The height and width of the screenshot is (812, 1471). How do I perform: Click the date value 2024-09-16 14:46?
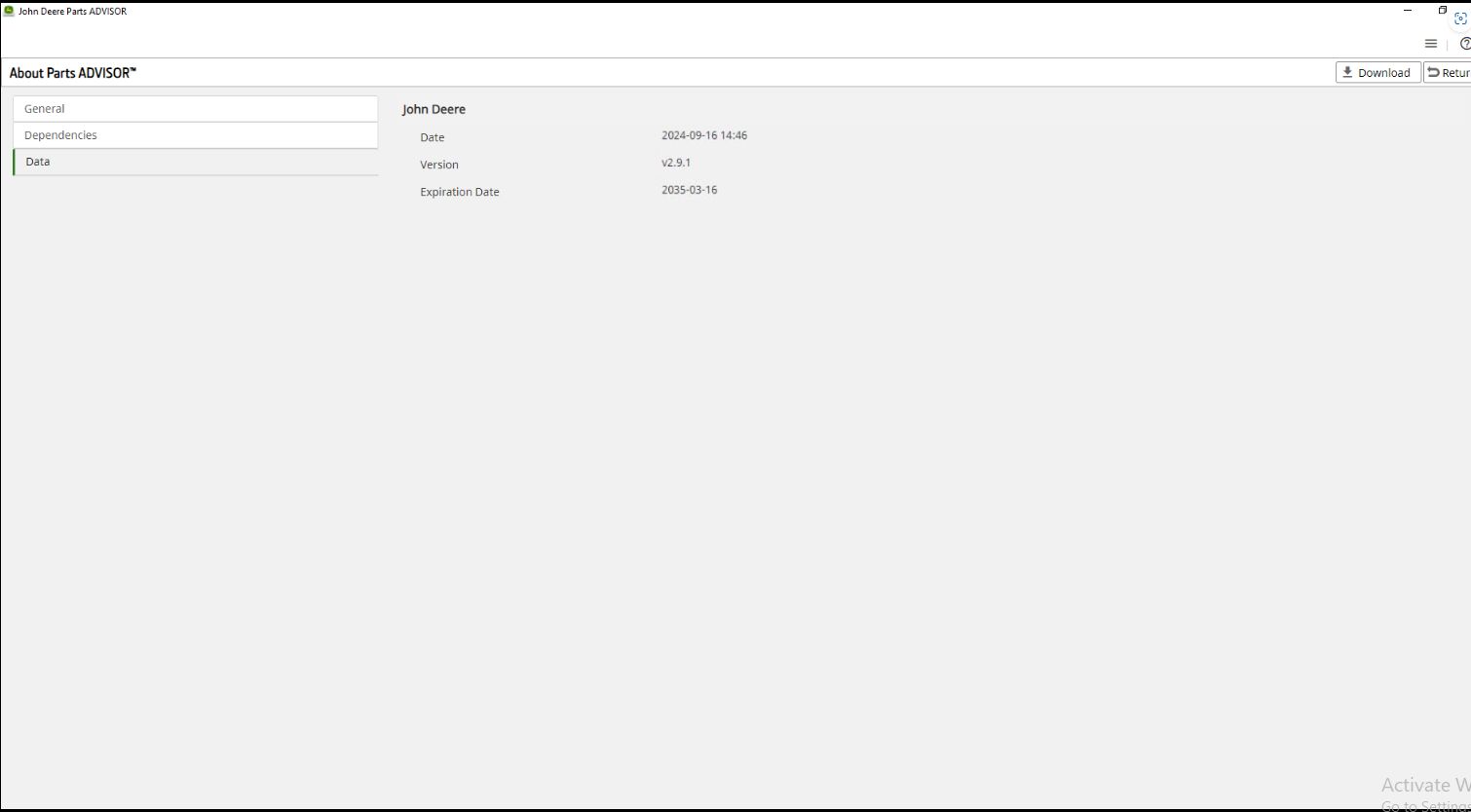(x=704, y=135)
